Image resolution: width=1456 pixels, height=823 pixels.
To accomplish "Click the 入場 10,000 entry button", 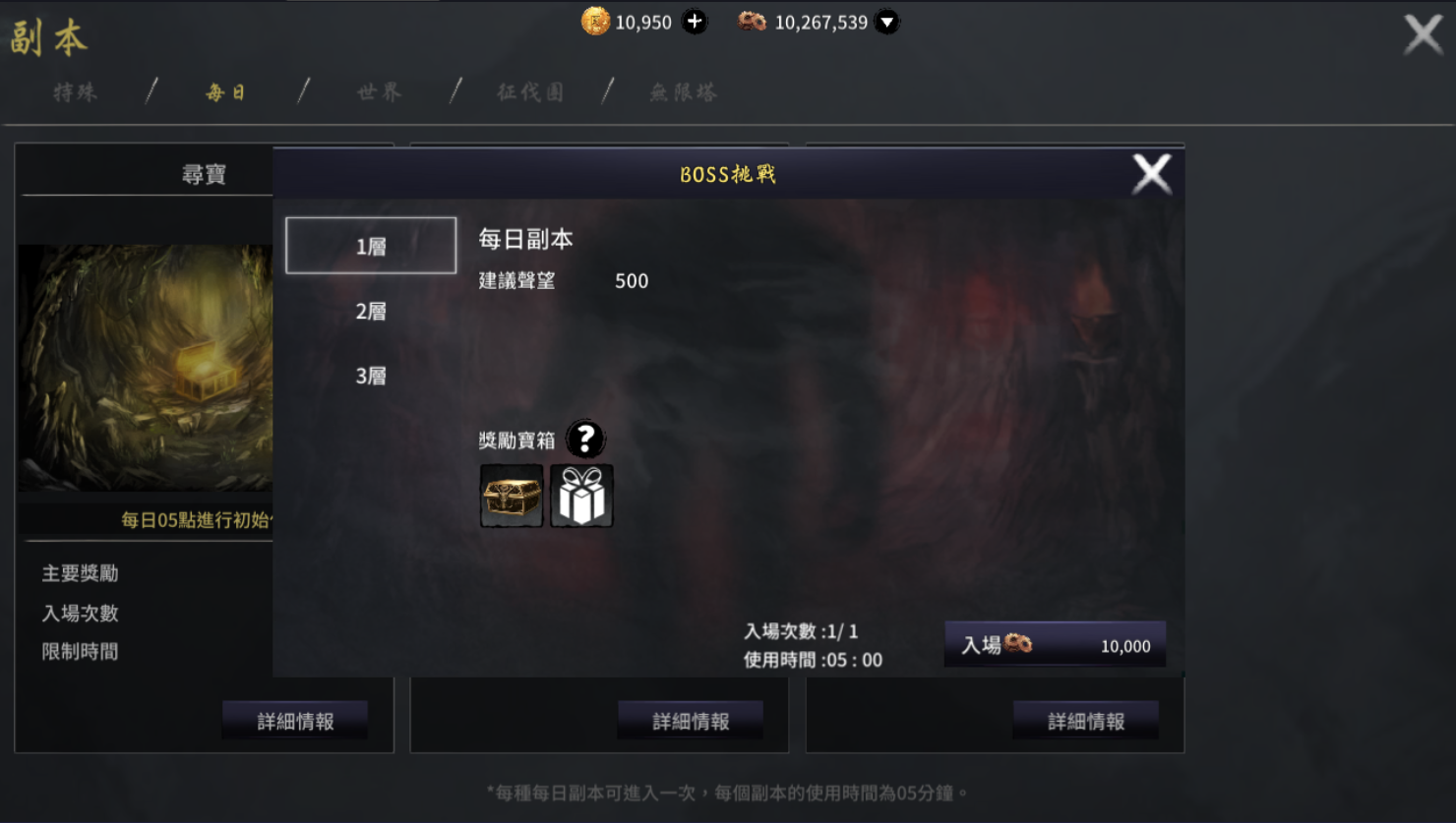I will click(x=1055, y=645).
